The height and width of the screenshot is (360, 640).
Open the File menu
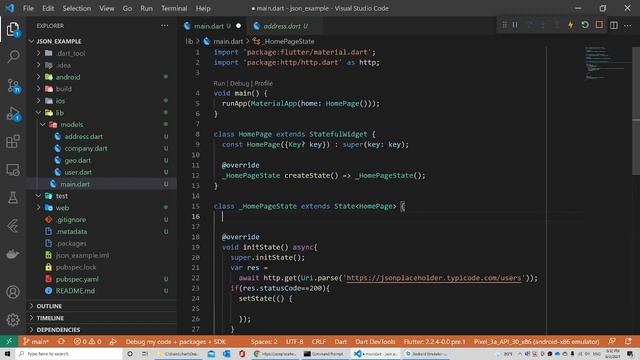(x=28, y=8)
